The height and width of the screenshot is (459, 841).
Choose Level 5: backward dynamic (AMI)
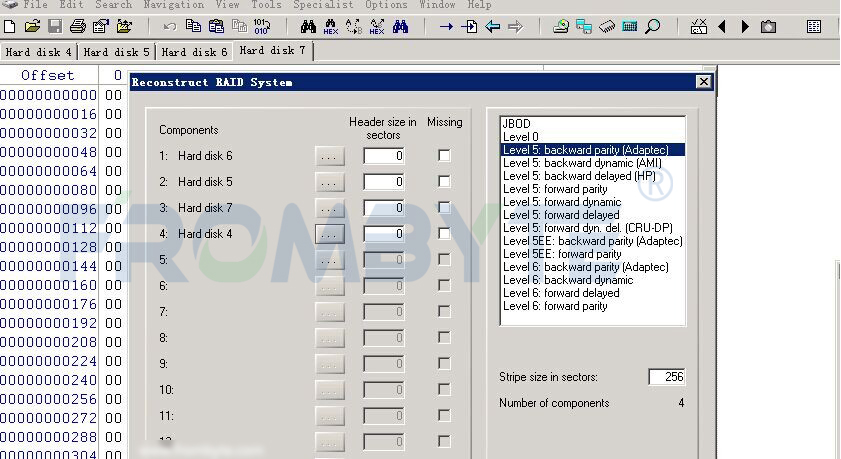(x=593, y=162)
